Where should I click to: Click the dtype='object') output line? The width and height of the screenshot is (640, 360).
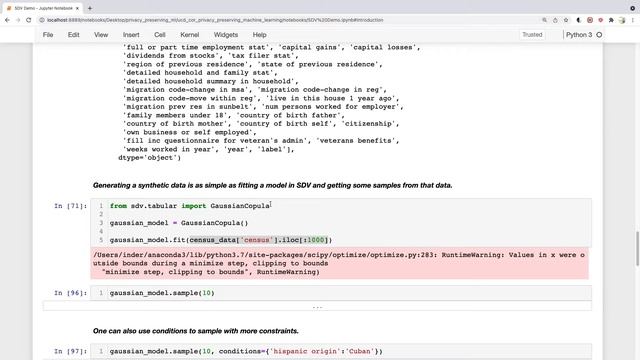click(x=149, y=158)
